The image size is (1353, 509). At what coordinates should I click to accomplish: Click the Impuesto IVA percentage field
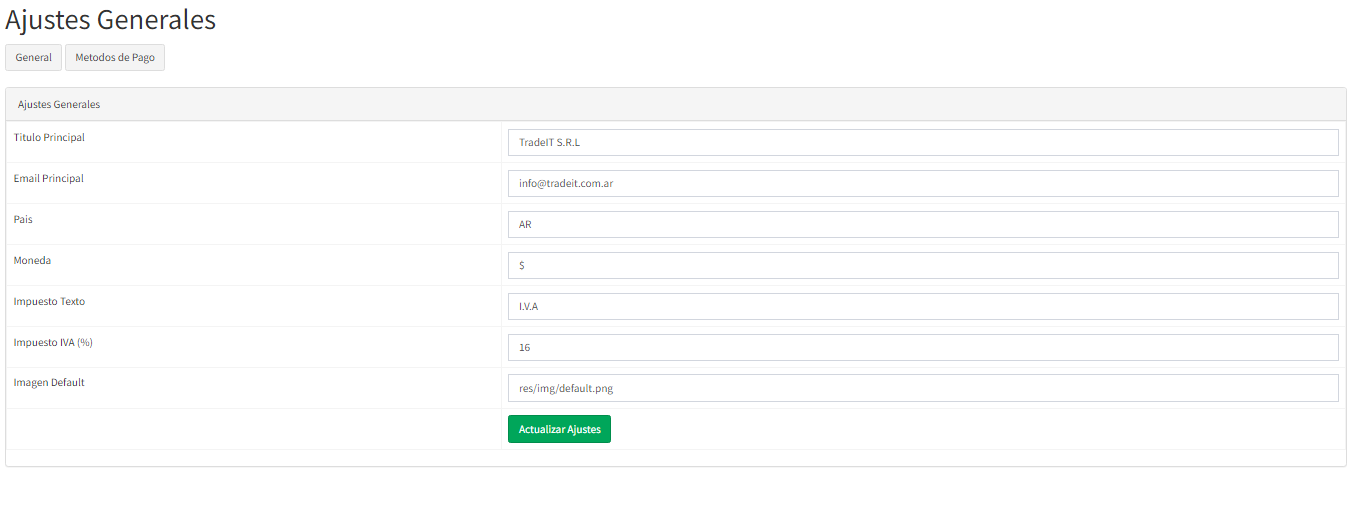click(922, 348)
